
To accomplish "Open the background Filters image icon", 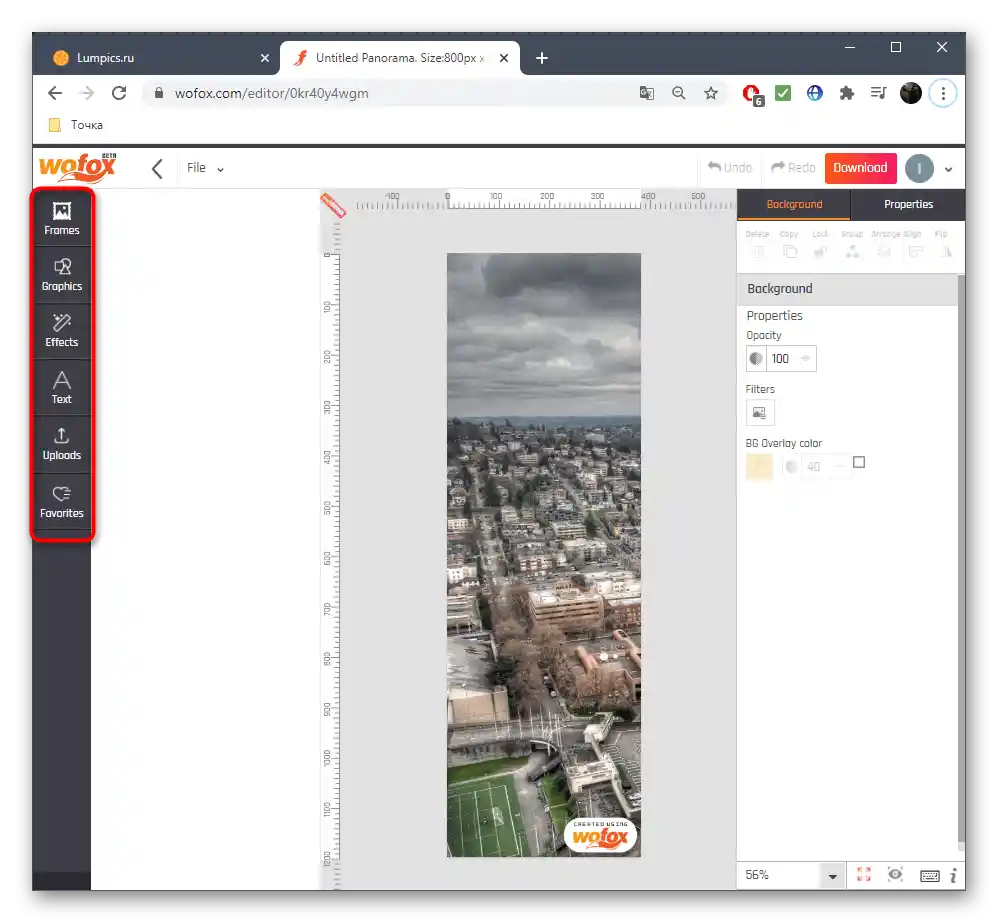I will coord(760,412).
